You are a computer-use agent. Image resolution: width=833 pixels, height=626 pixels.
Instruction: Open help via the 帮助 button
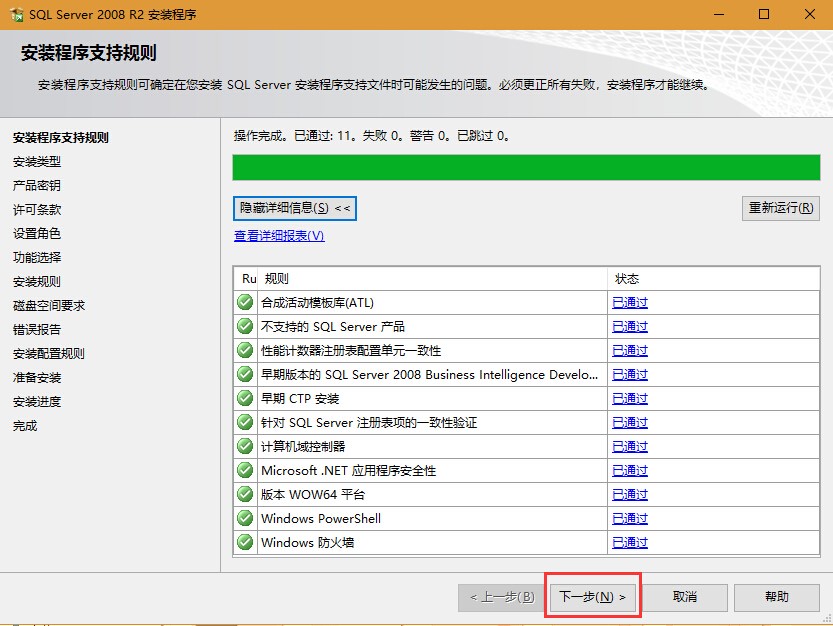point(777,597)
